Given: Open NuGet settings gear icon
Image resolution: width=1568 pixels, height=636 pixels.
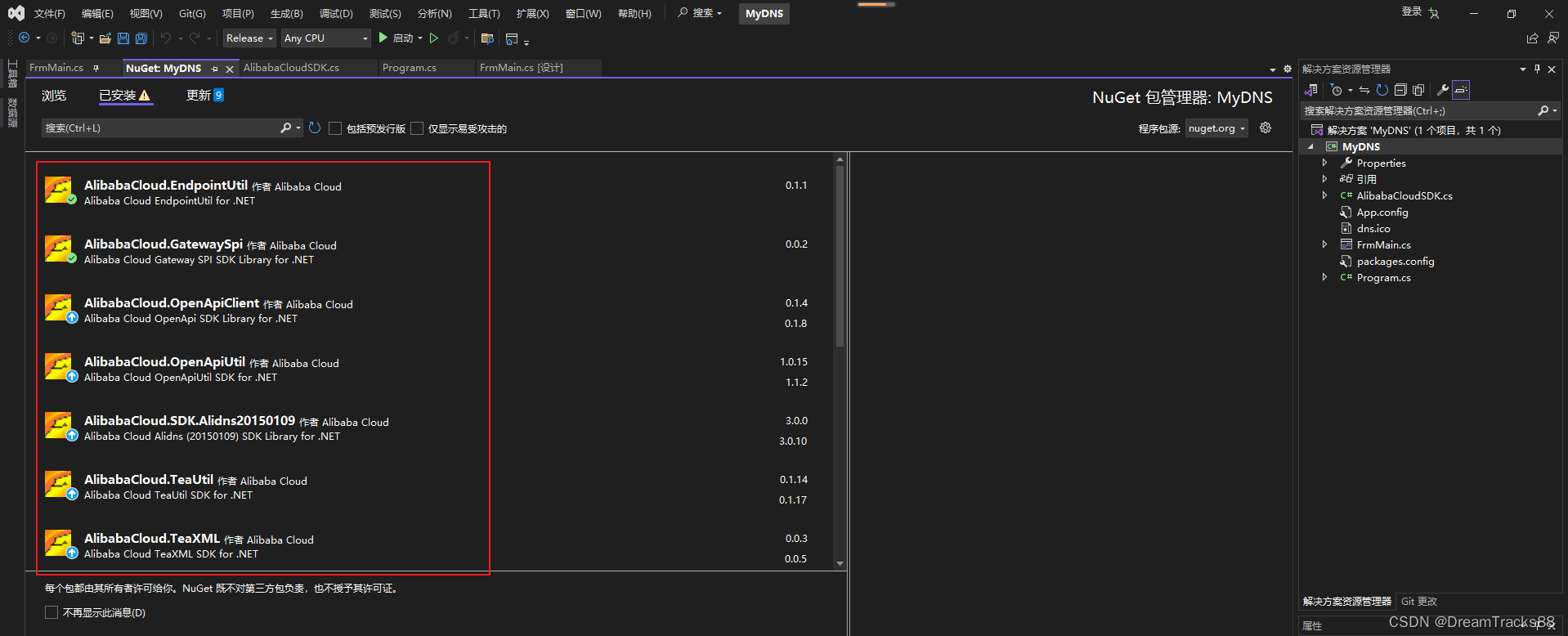Looking at the screenshot, I should tap(1266, 128).
